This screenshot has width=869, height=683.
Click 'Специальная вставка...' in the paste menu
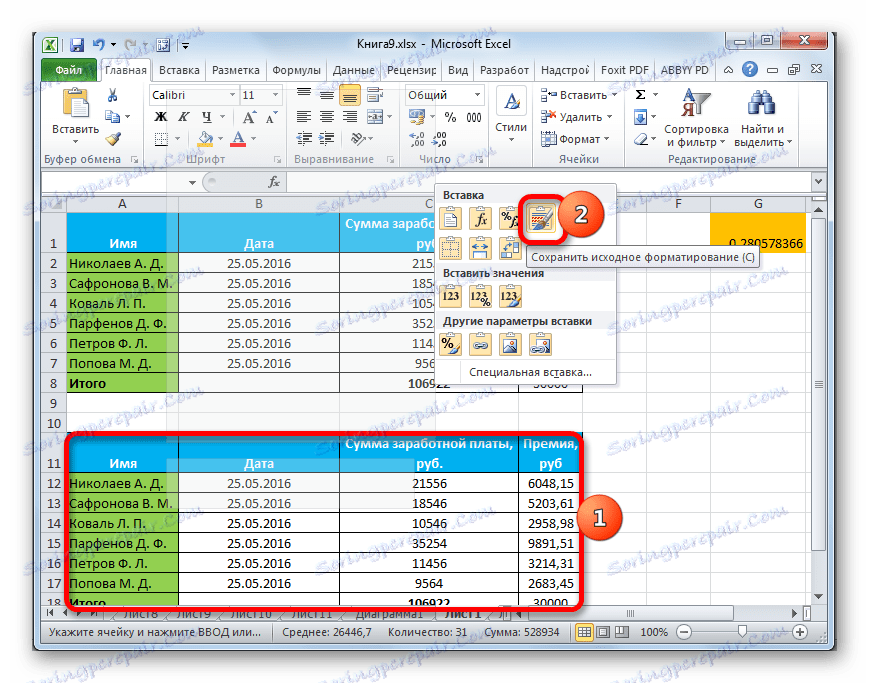pyautogui.click(x=530, y=372)
